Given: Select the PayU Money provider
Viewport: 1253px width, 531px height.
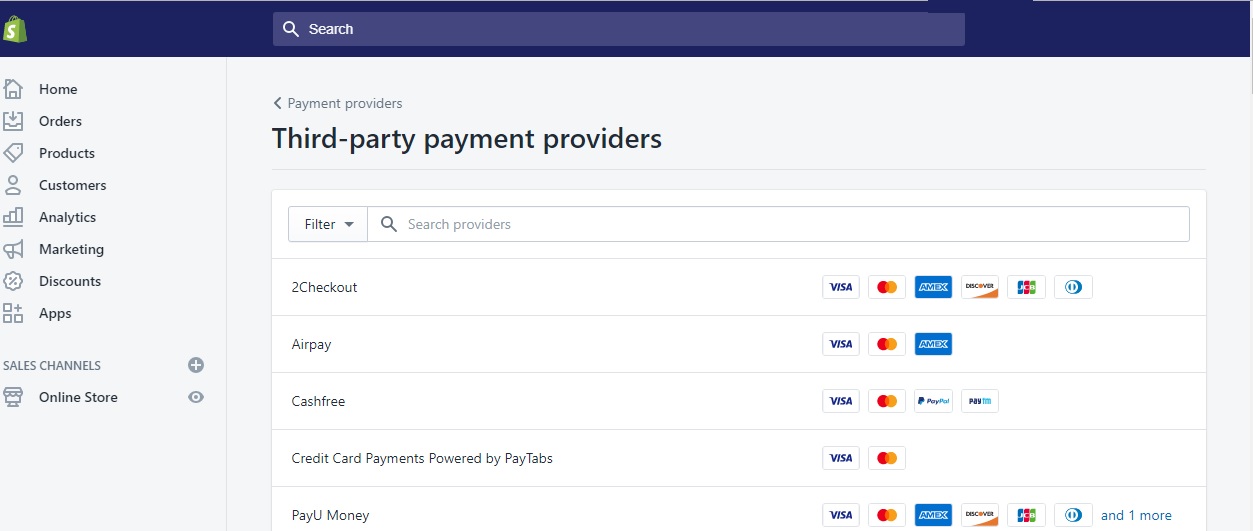Looking at the screenshot, I should point(739,510).
